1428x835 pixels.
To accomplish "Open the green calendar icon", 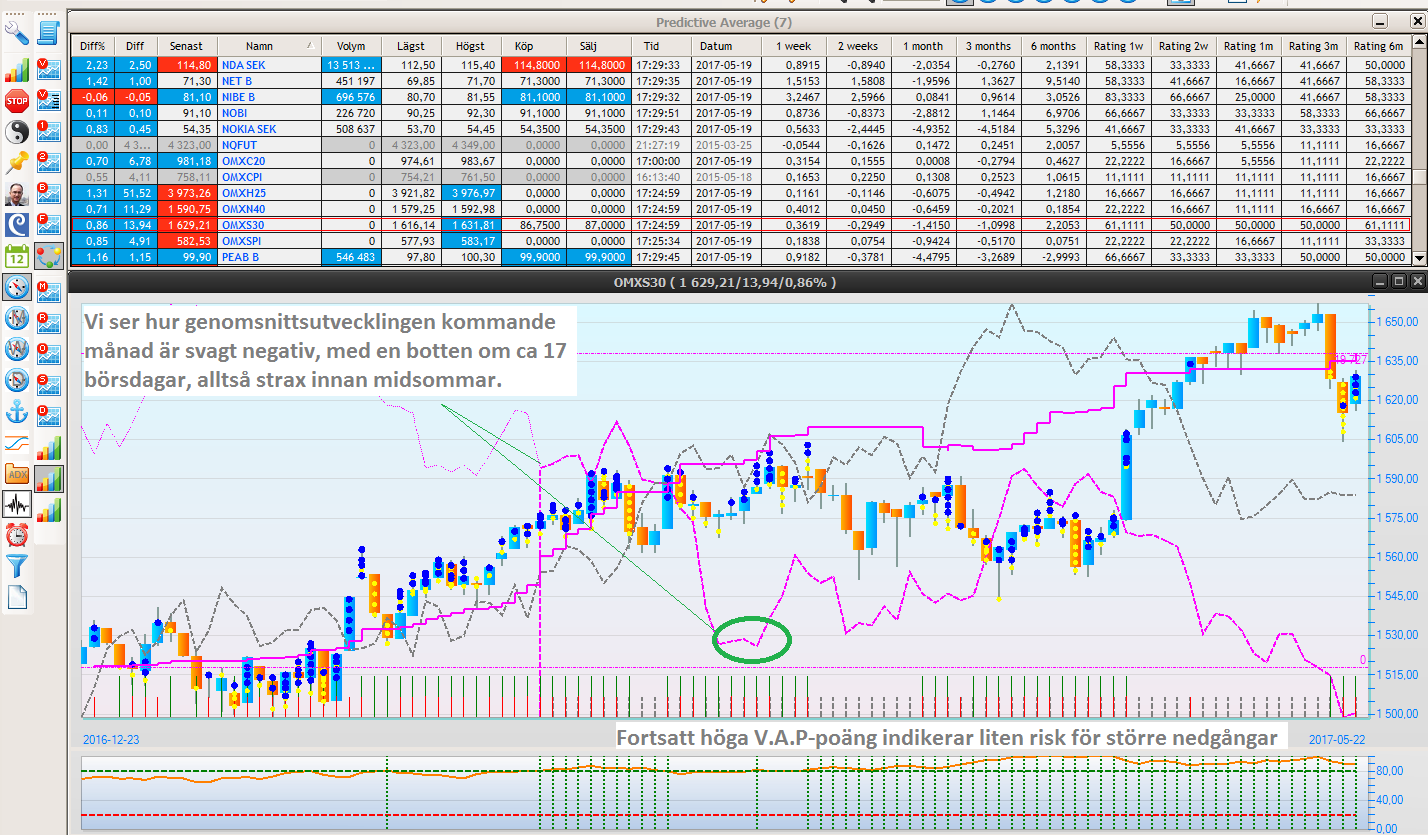I will (x=17, y=255).
